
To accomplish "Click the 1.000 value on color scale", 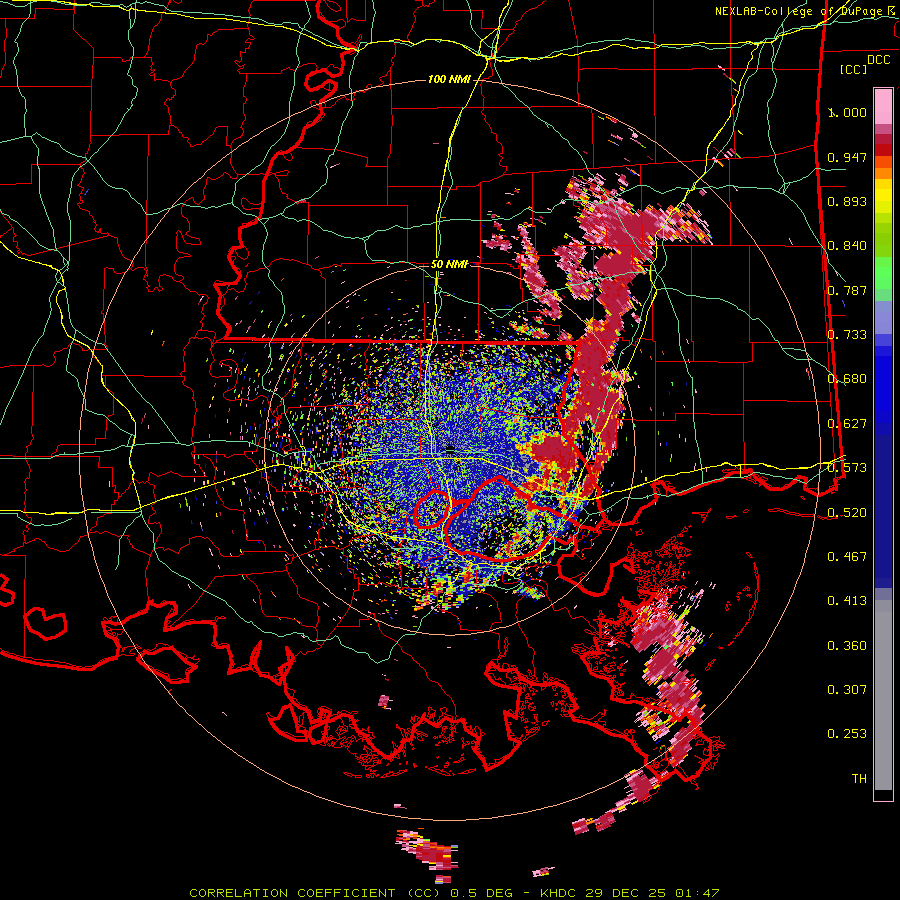I will [847, 112].
